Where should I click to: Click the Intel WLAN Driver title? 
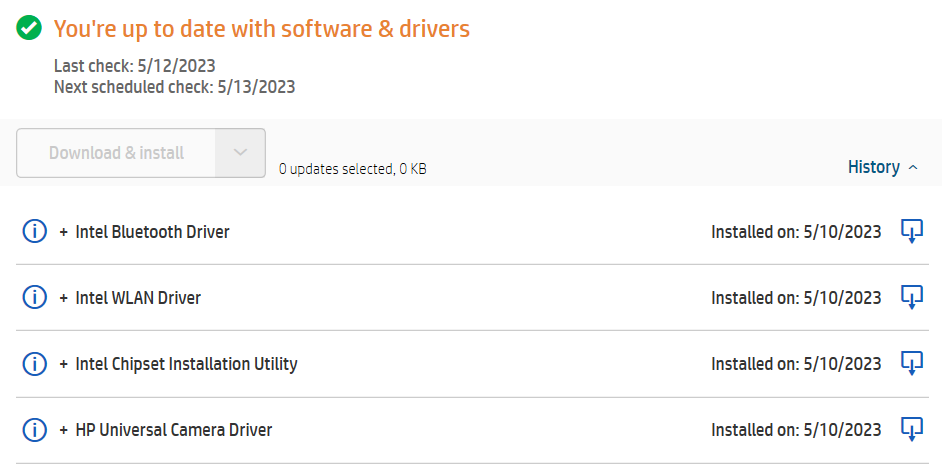[x=138, y=298]
